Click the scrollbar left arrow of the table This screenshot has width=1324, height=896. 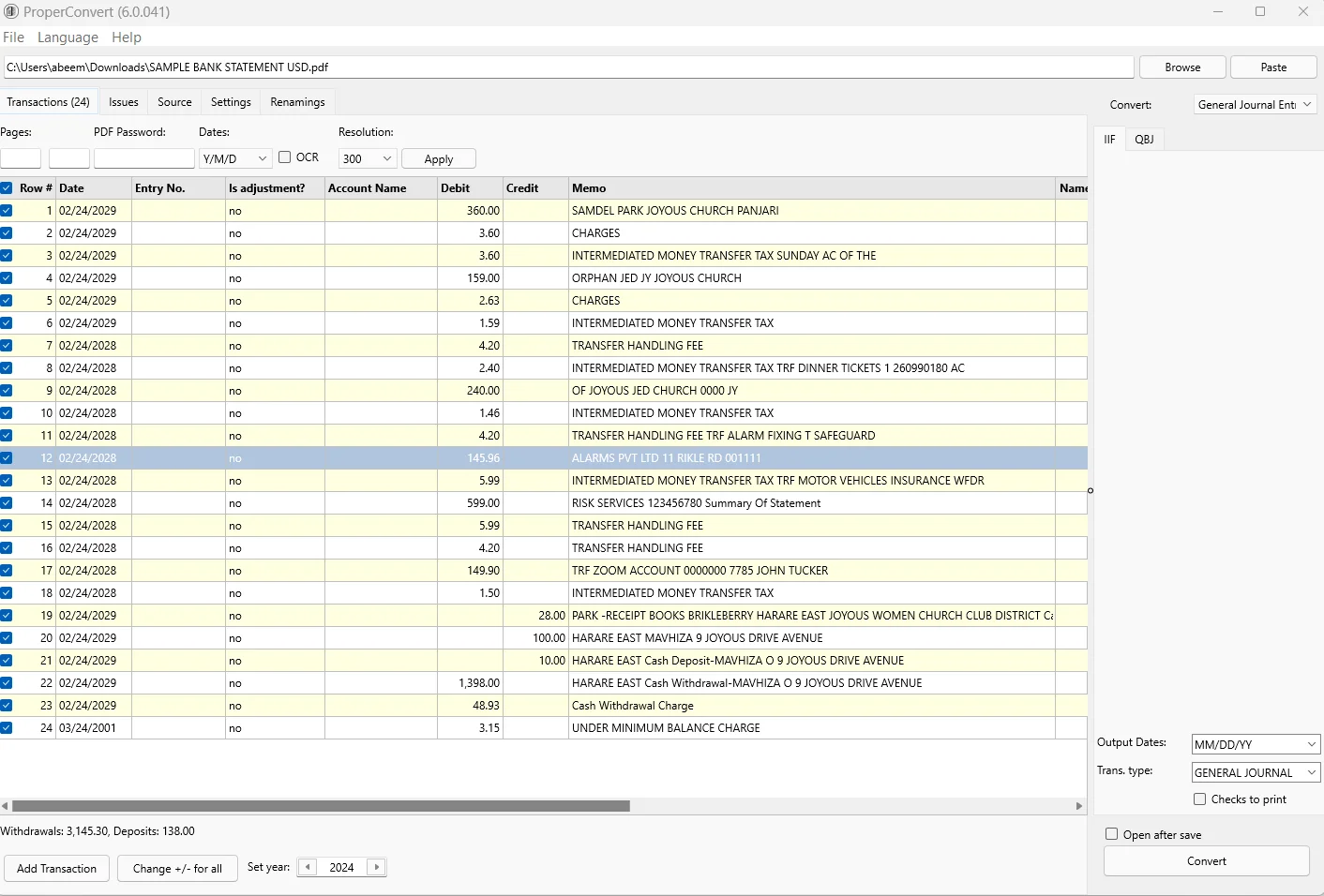pyautogui.click(x=5, y=806)
